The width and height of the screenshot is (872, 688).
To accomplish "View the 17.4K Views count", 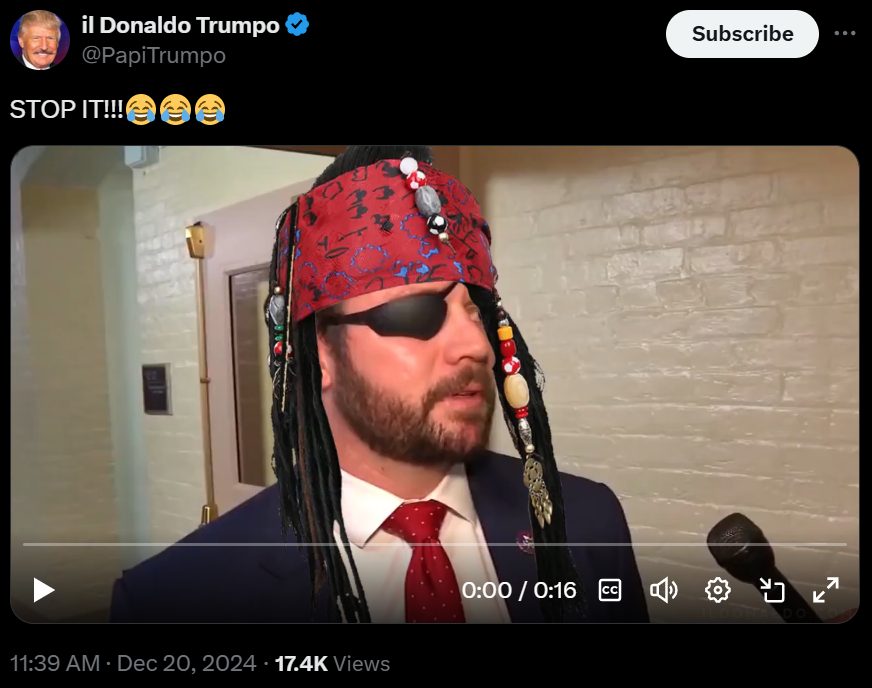I will coord(332,664).
